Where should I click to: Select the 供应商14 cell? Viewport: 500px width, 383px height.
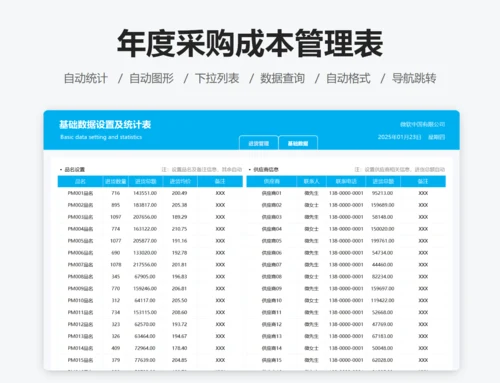pyautogui.click(x=272, y=348)
